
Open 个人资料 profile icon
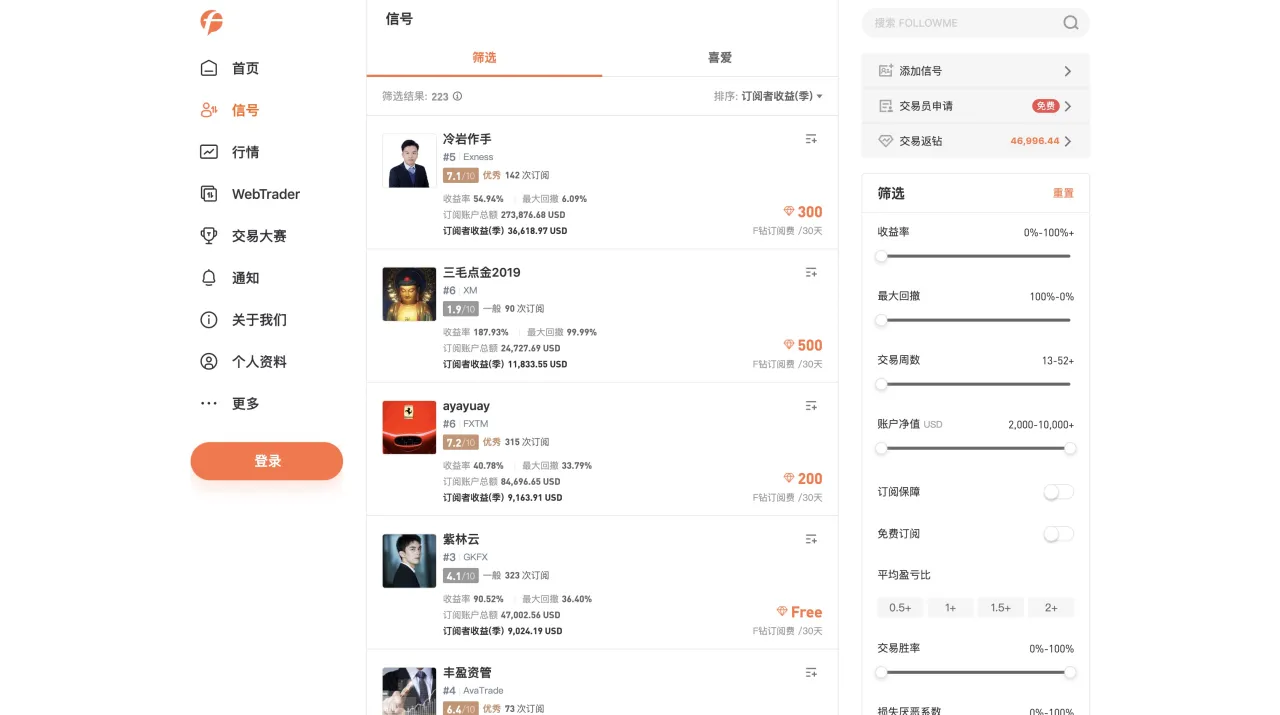tap(209, 362)
